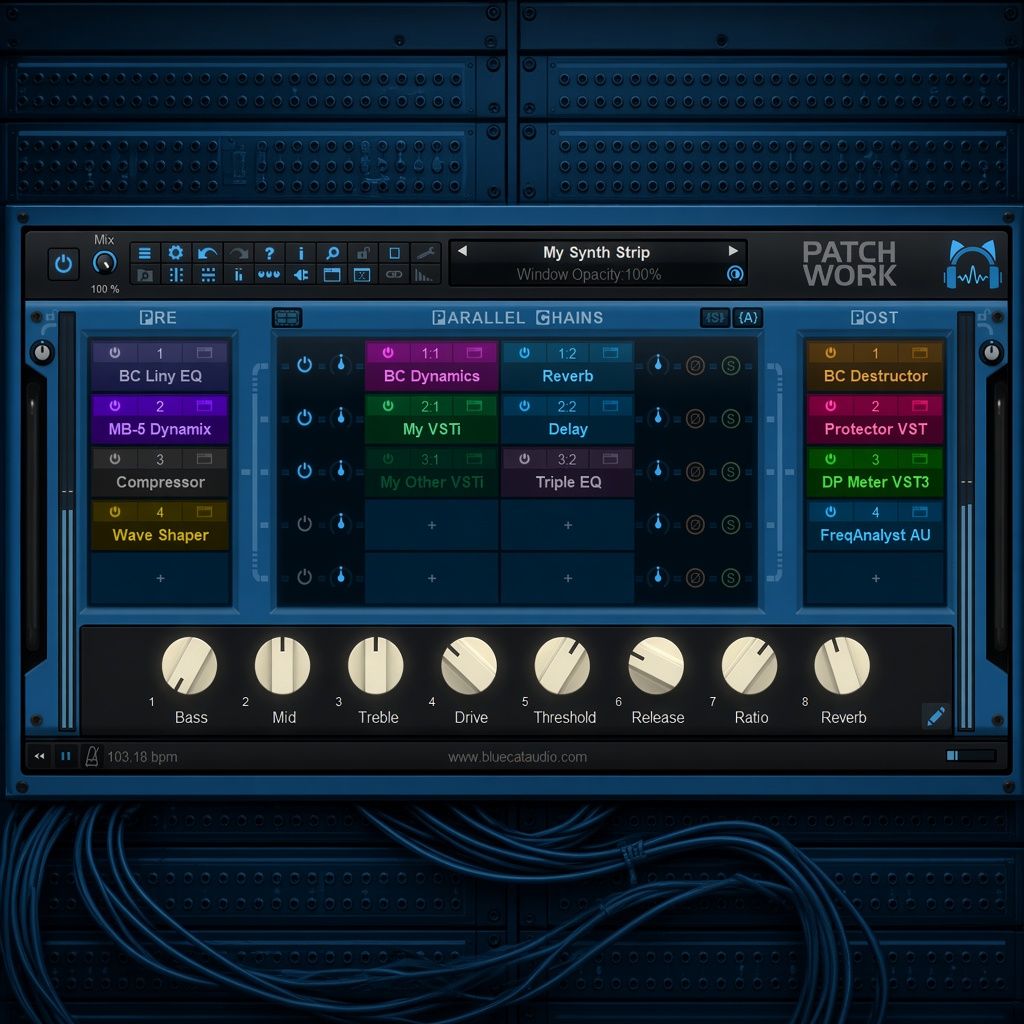Adjust the Mix knob
Viewport: 1024px width, 1024px height.
[x=104, y=262]
